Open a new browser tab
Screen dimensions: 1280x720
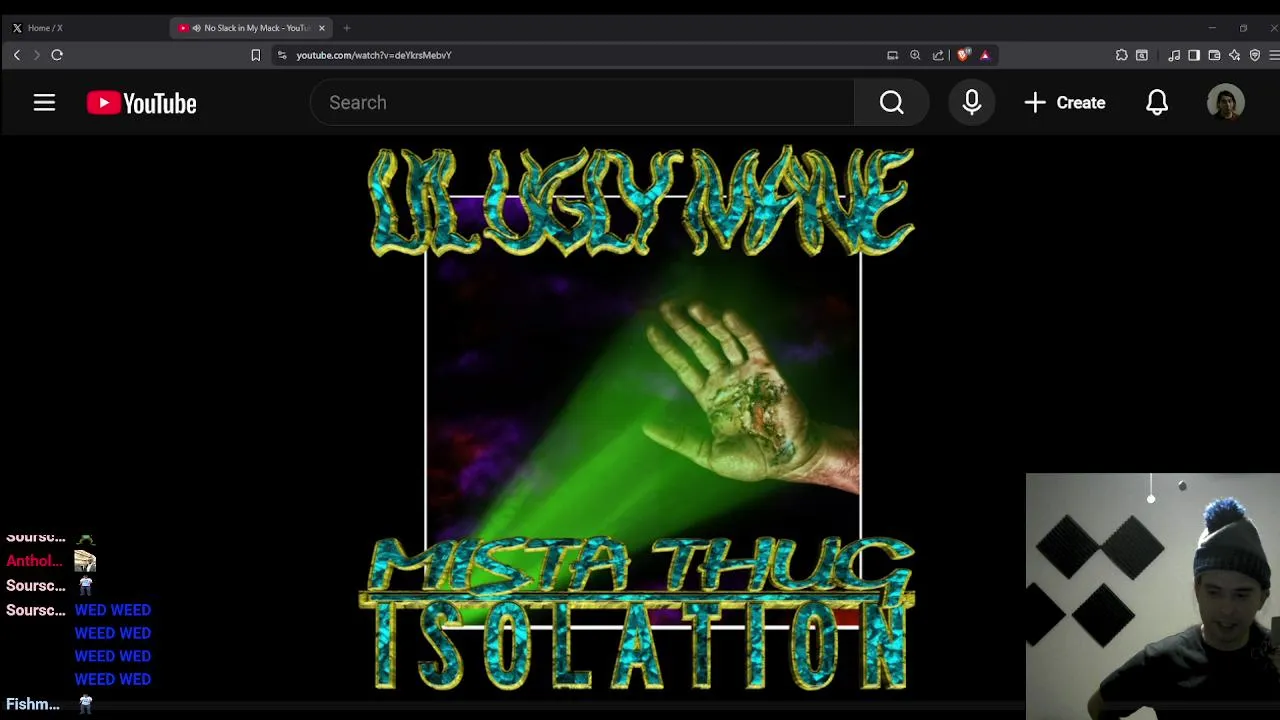[347, 28]
